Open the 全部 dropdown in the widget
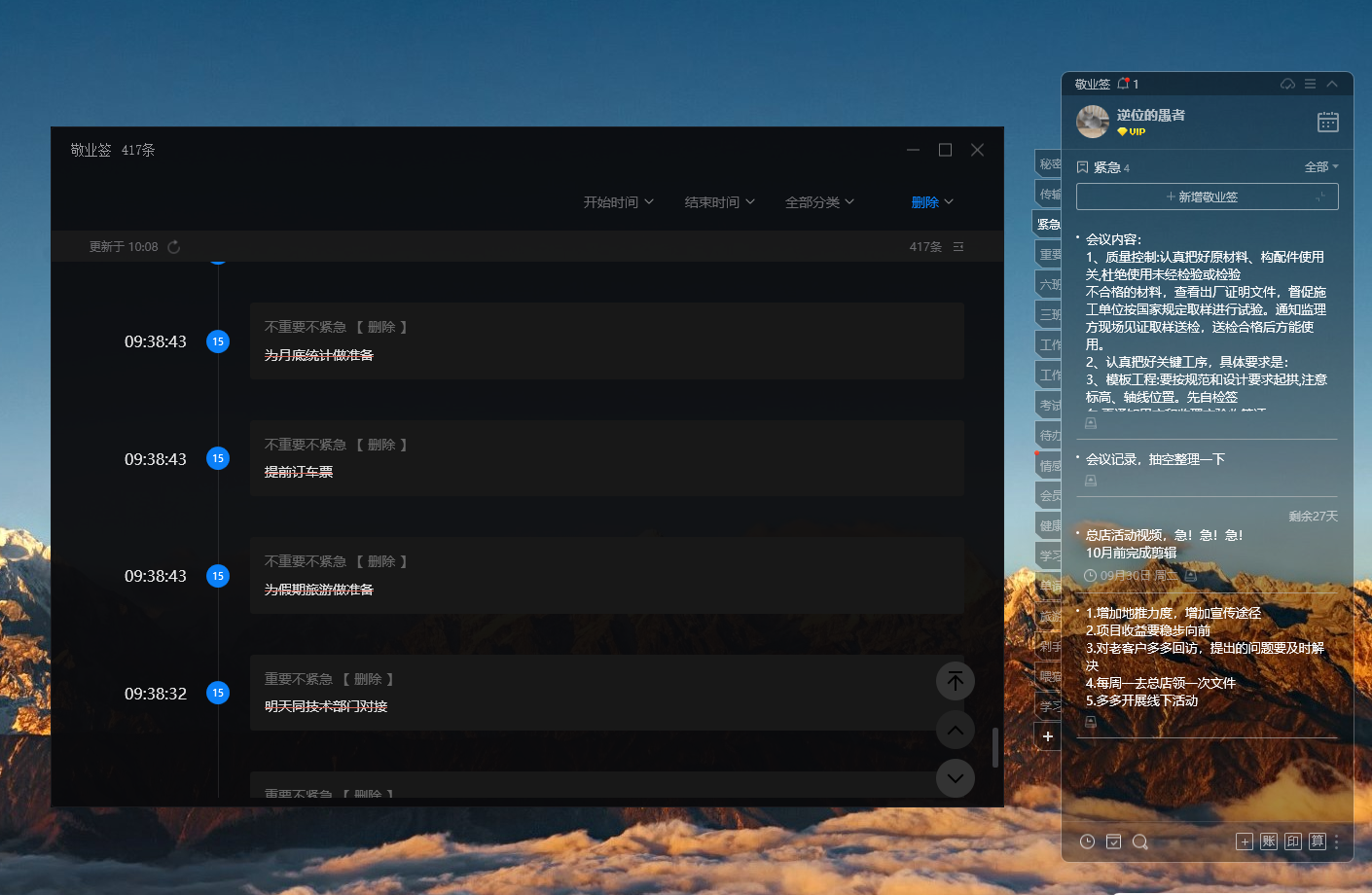 pyautogui.click(x=1321, y=167)
